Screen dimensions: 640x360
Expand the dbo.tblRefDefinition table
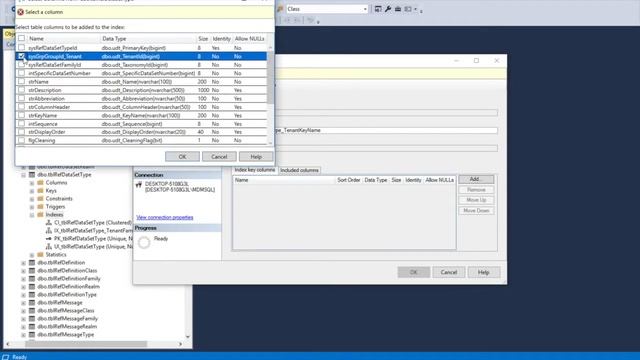click(x=23, y=263)
